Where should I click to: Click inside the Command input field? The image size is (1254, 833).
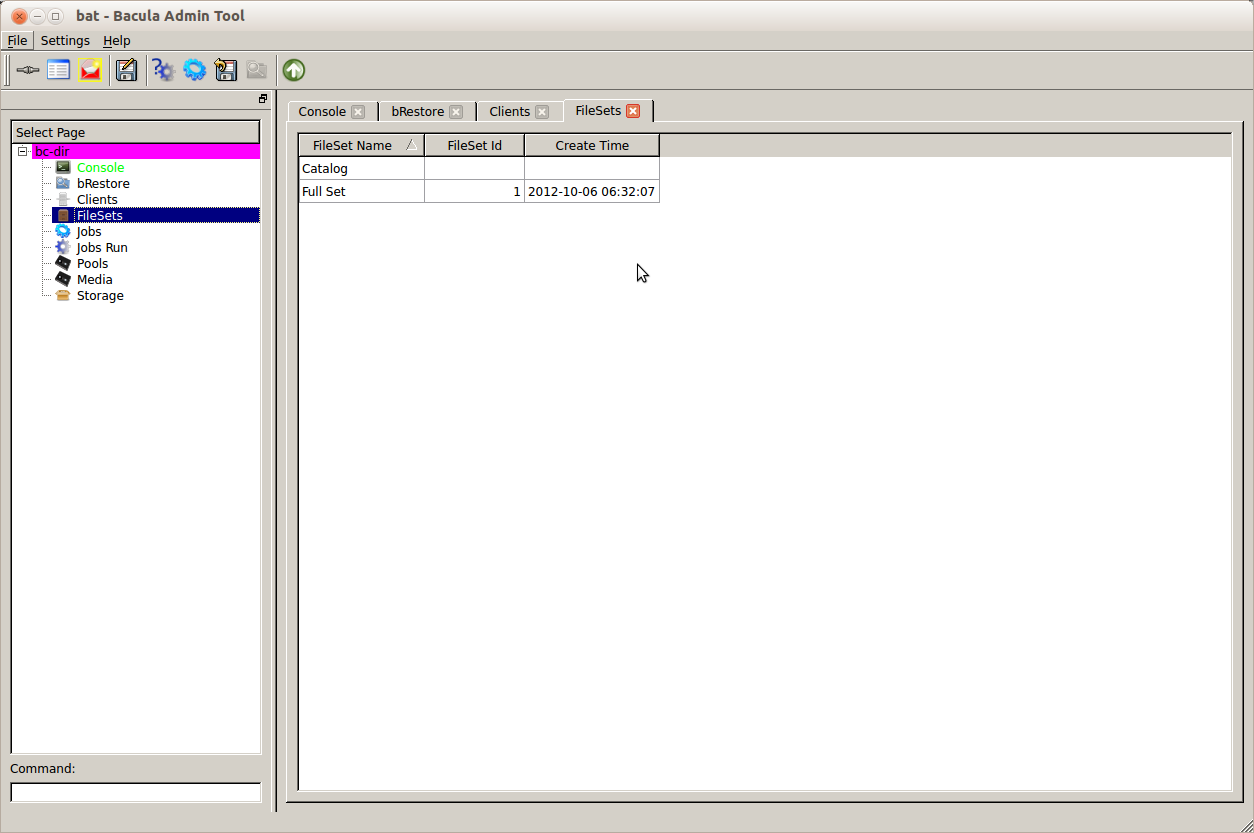pyautogui.click(x=135, y=792)
